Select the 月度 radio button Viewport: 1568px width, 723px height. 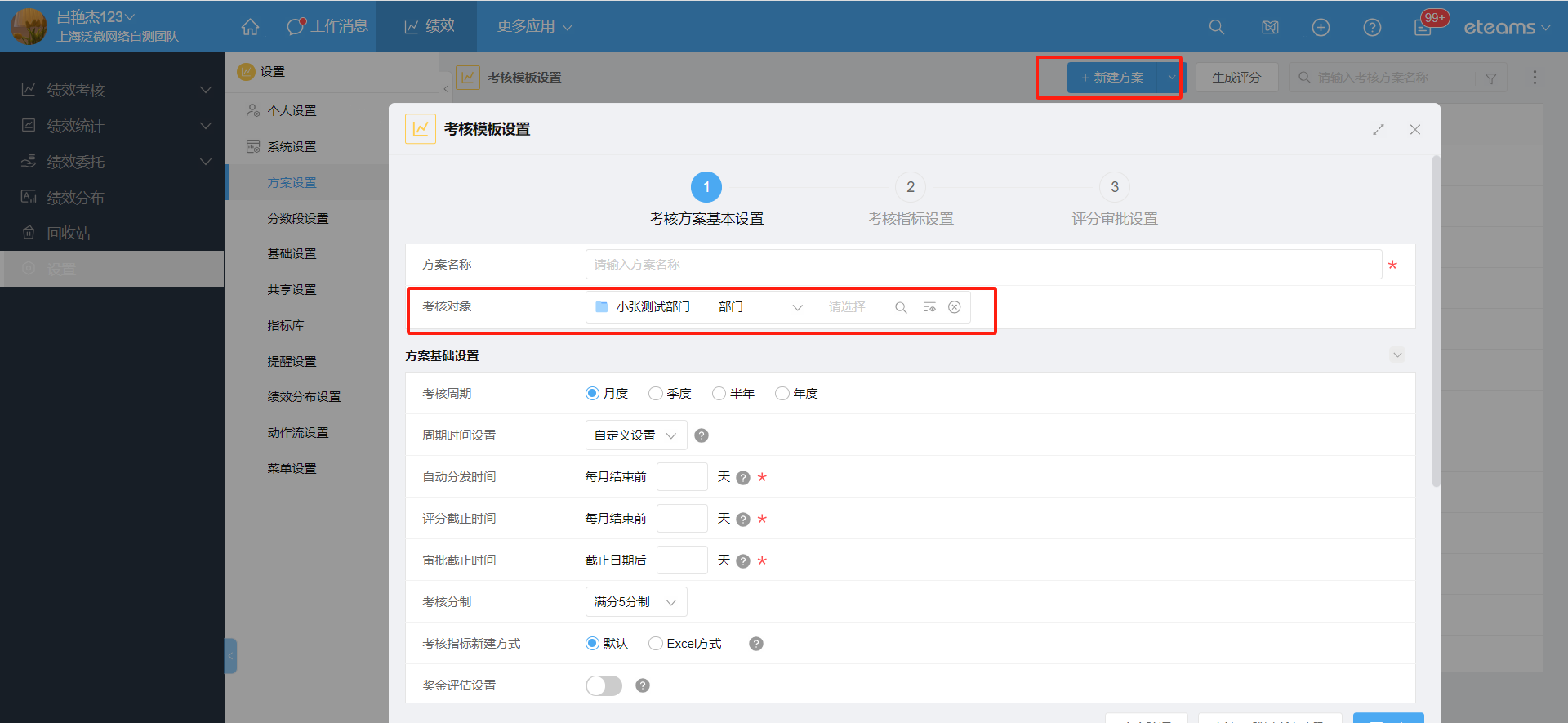point(593,393)
